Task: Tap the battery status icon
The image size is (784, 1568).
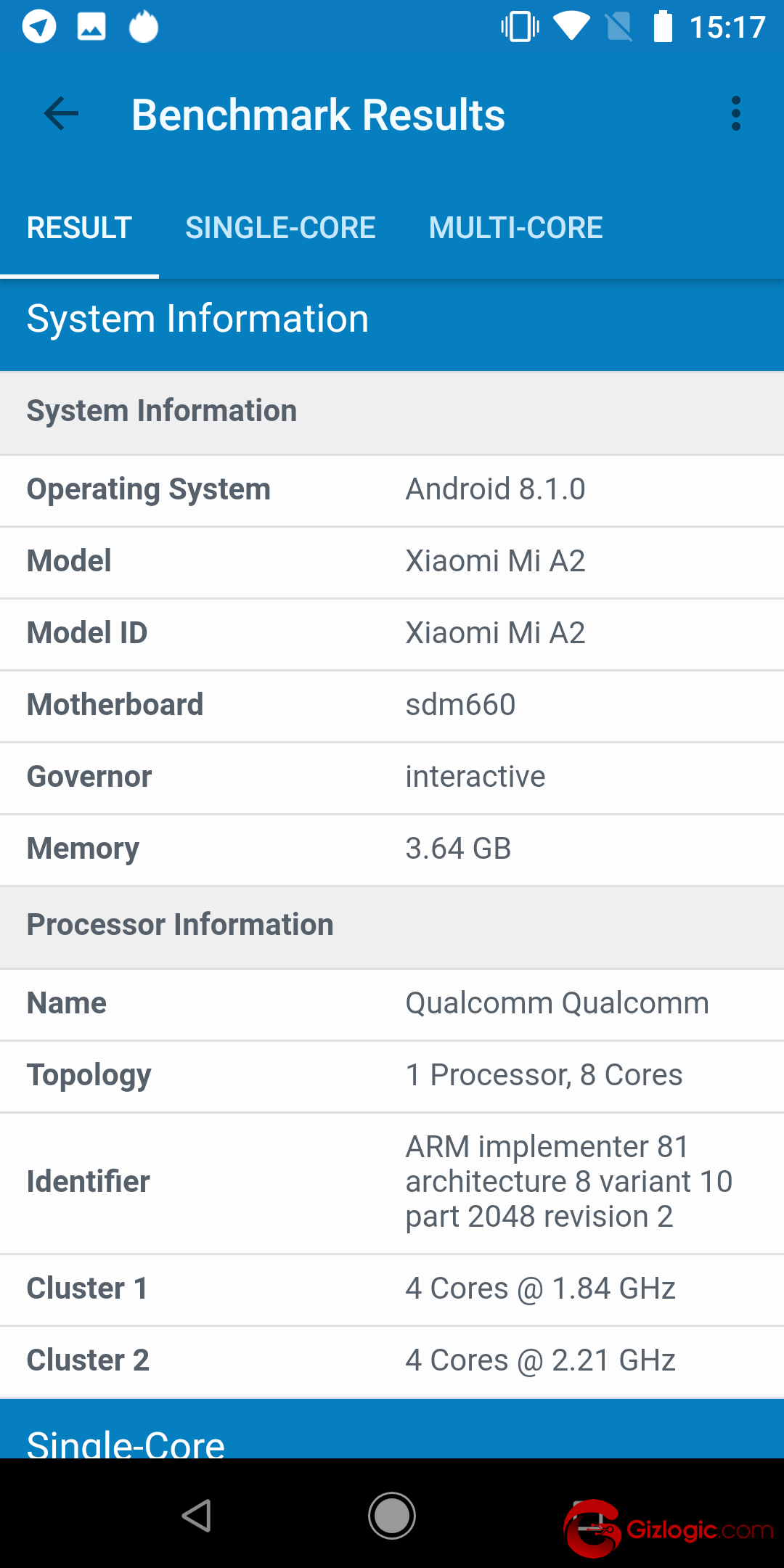Action: (x=663, y=27)
